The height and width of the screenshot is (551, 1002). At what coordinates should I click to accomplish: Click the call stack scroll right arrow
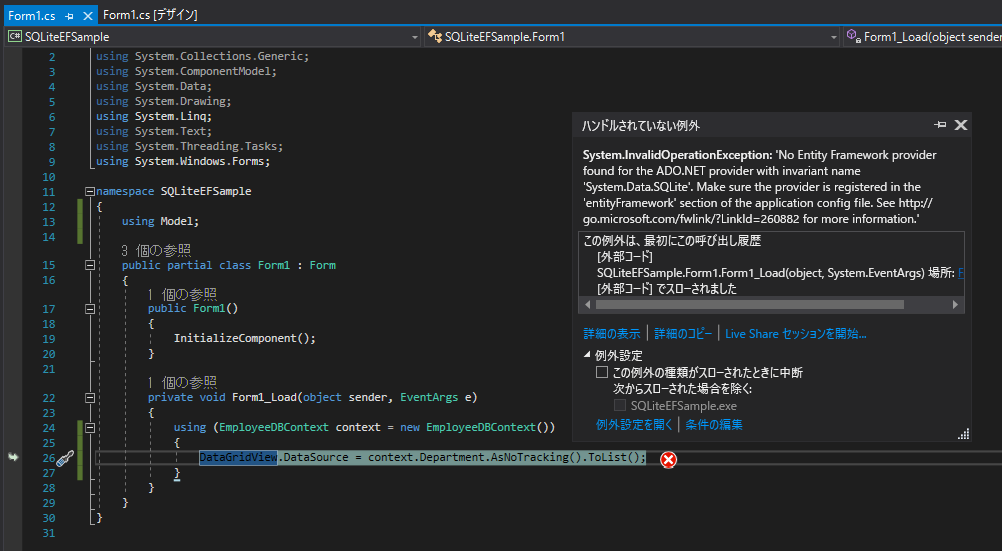tap(955, 305)
